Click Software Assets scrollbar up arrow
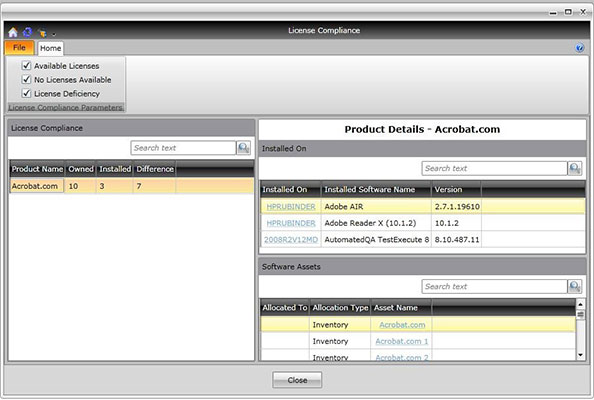The image size is (594, 400). point(580,304)
